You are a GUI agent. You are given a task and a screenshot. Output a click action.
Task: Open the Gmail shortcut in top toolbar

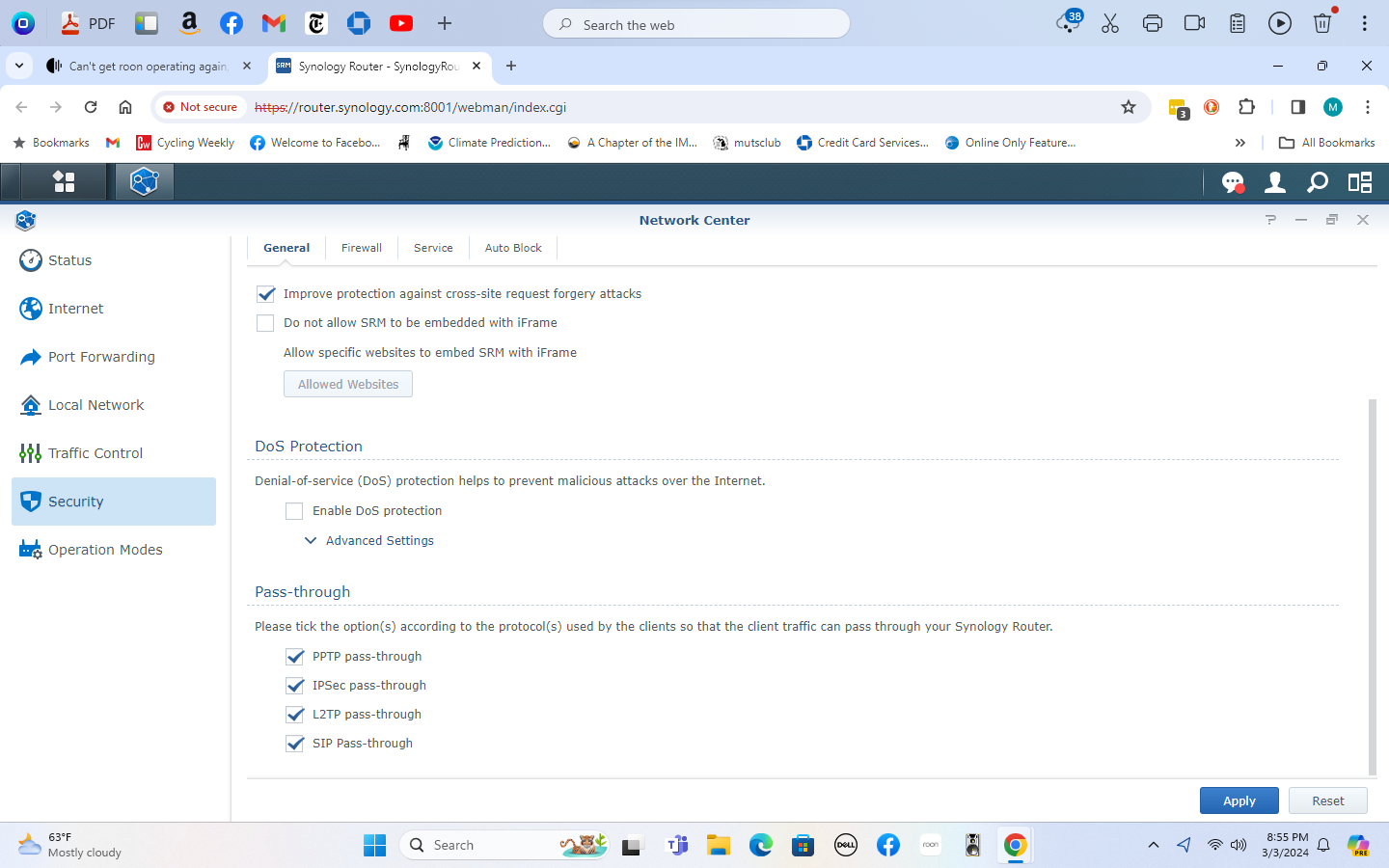coord(274,23)
